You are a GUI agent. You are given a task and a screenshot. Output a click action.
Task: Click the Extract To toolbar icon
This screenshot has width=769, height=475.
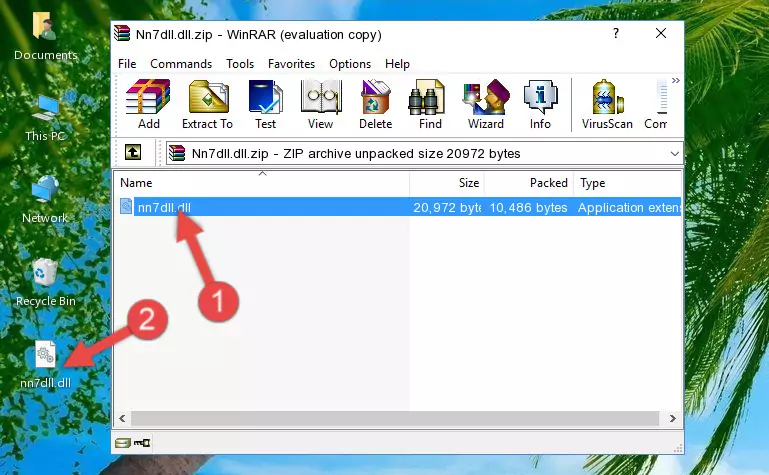coord(207,104)
